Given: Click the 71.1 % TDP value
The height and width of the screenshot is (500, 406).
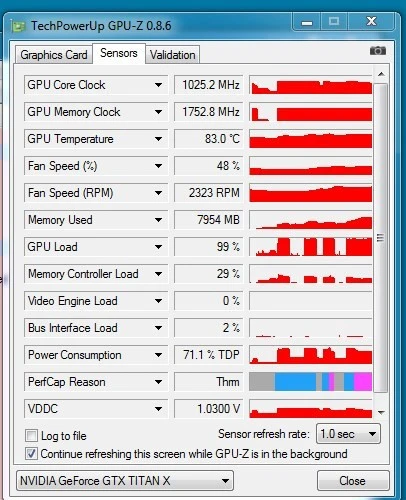Looking at the screenshot, I should pos(209,355).
